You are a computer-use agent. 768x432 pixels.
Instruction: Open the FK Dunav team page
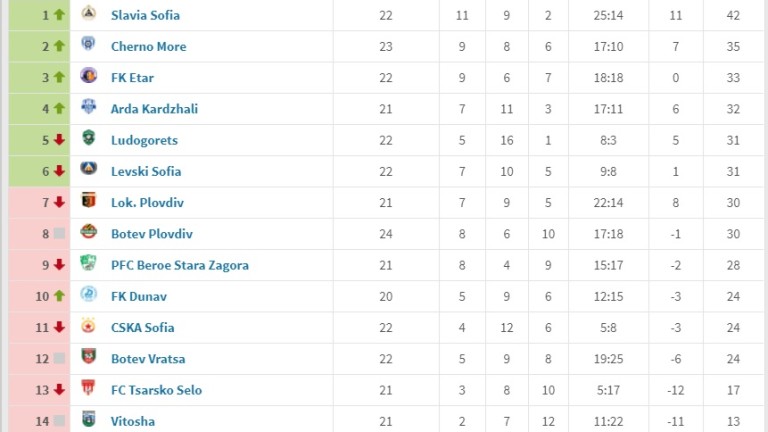point(139,296)
